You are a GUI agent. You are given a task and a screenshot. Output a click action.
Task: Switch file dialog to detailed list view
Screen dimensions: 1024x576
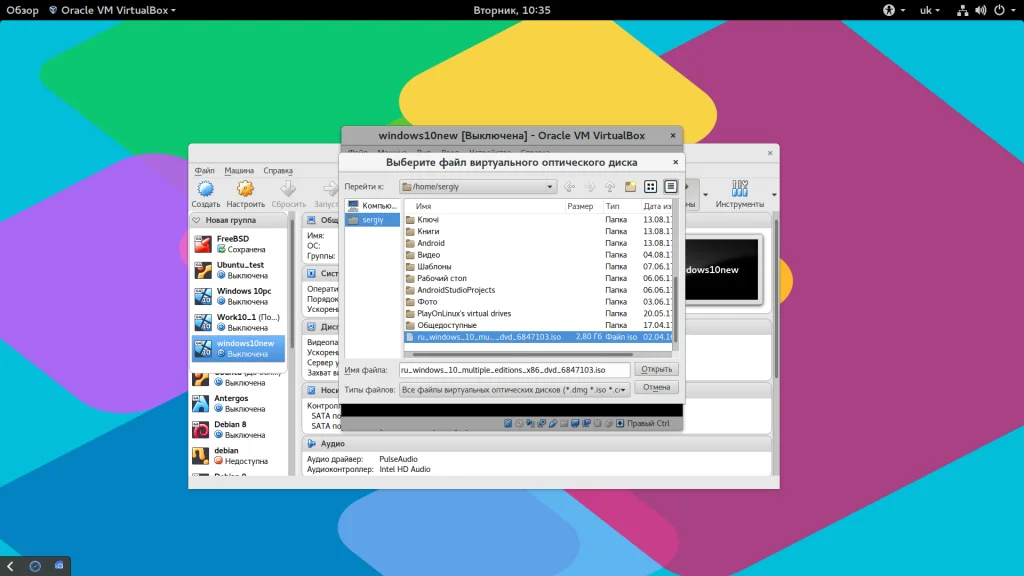coord(671,187)
